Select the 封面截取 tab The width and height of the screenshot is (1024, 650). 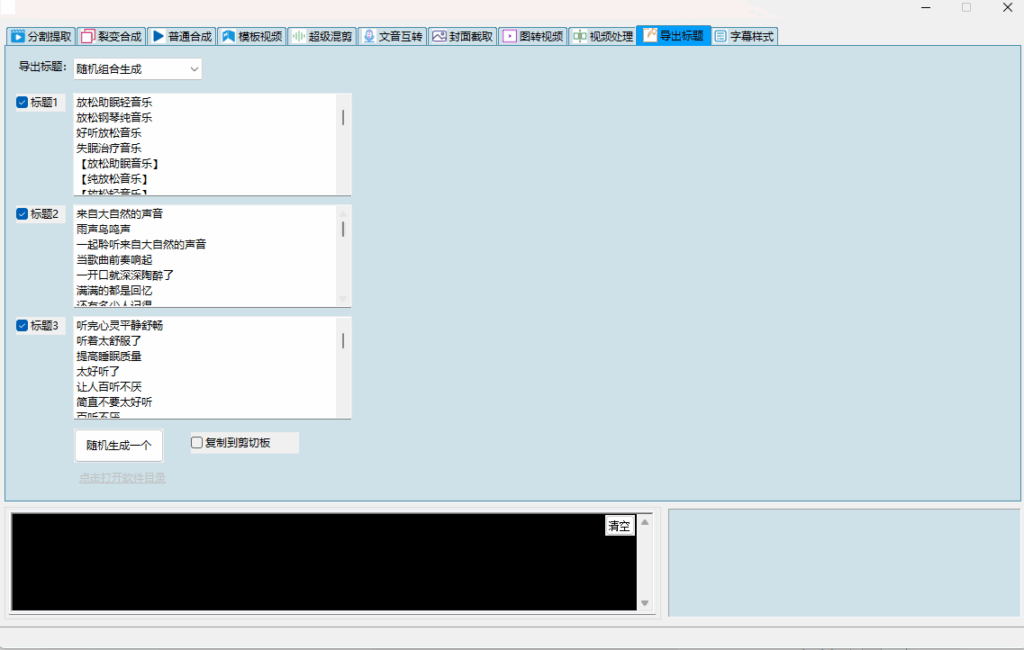(x=463, y=37)
